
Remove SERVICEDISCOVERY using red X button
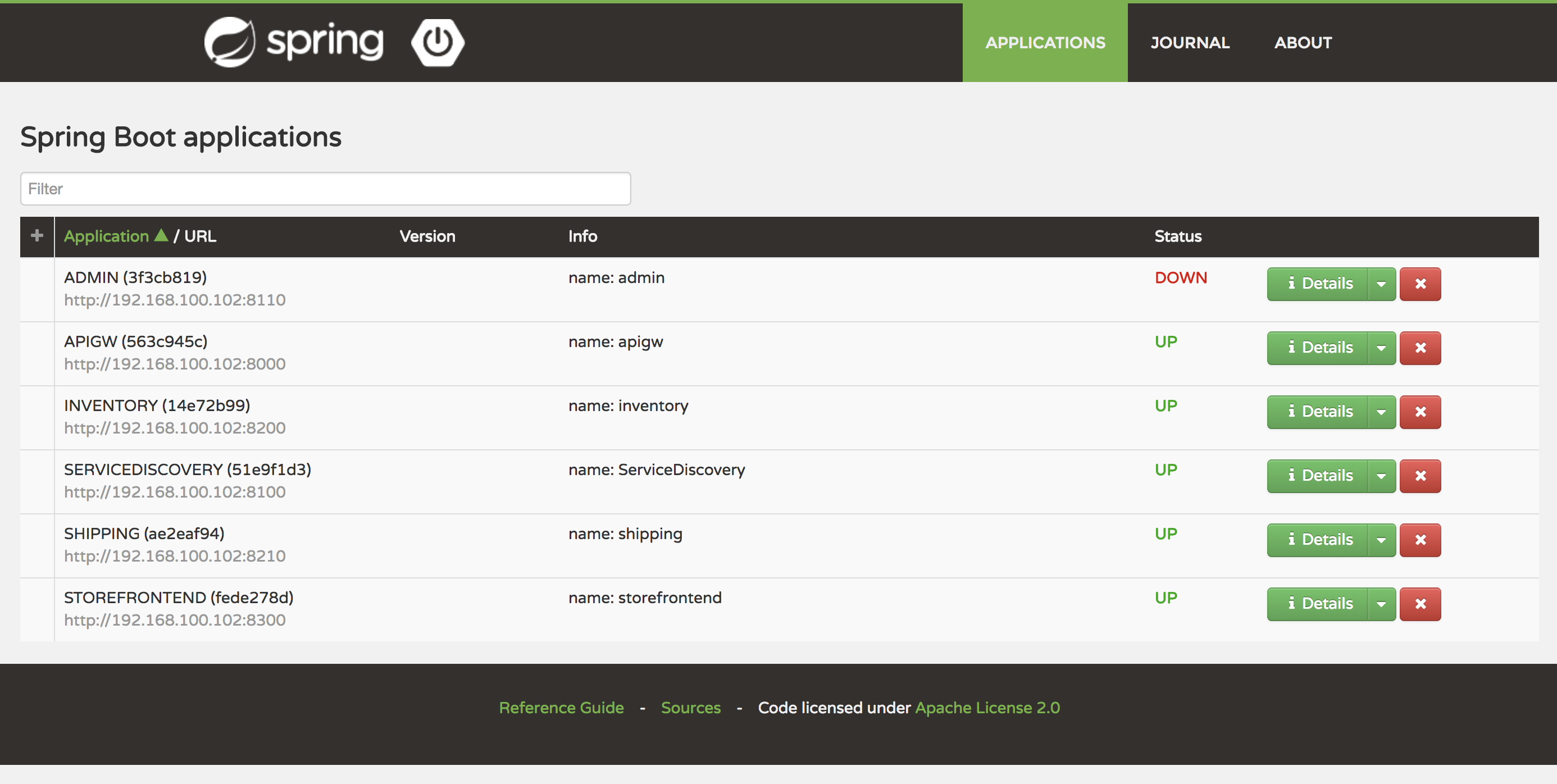1420,476
